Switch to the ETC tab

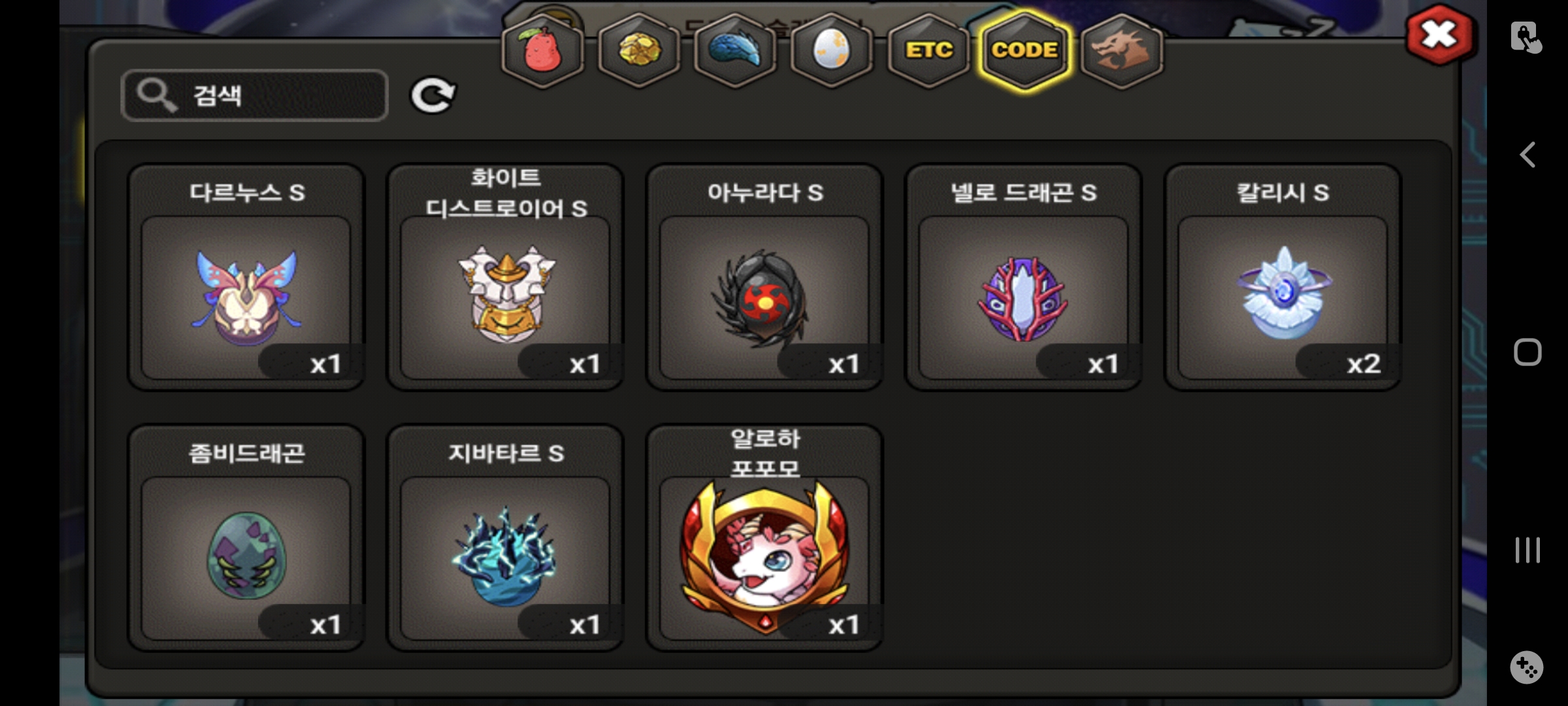point(928,51)
